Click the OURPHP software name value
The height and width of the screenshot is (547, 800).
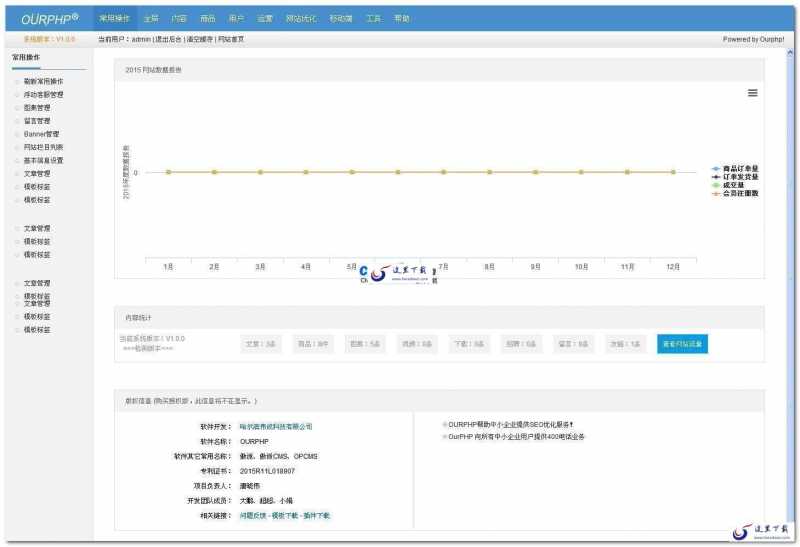254,441
